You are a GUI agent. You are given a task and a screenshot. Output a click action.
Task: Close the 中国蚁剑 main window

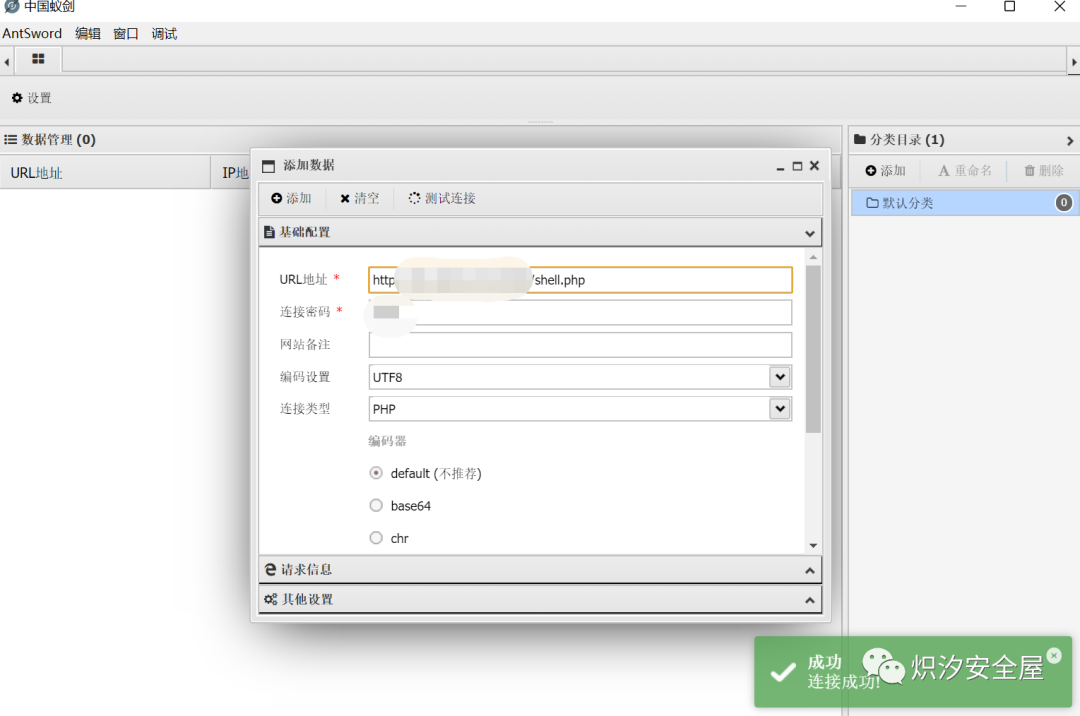pyautogui.click(x=1059, y=6)
